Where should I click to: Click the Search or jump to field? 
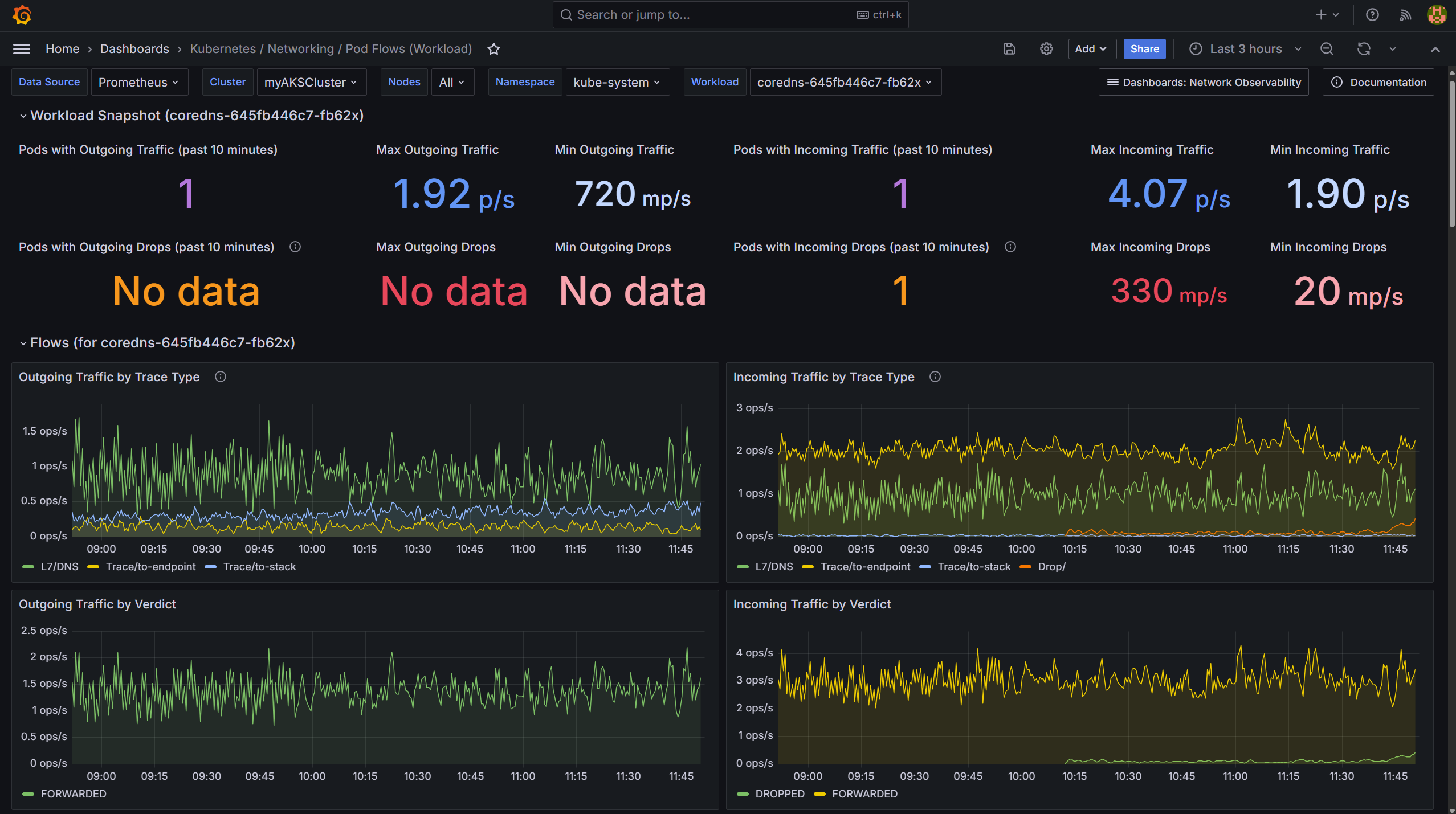pos(712,15)
